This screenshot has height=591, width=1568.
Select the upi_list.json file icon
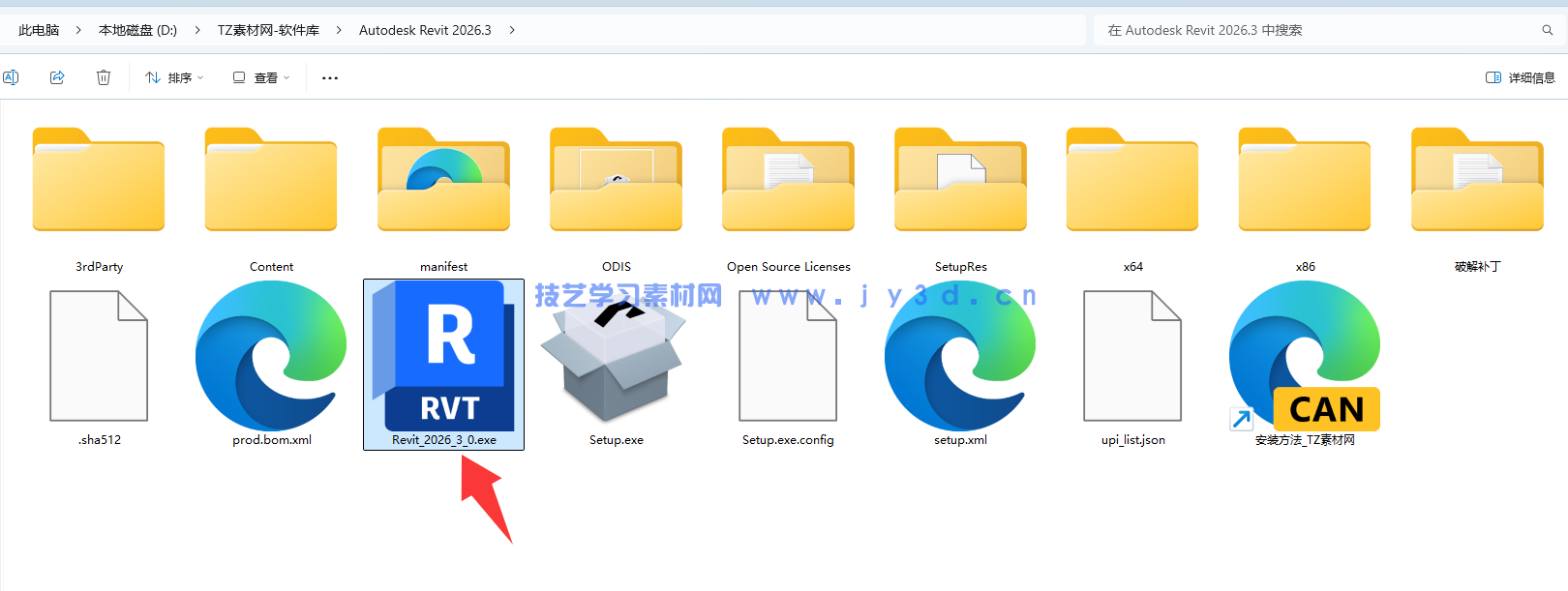(1132, 356)
